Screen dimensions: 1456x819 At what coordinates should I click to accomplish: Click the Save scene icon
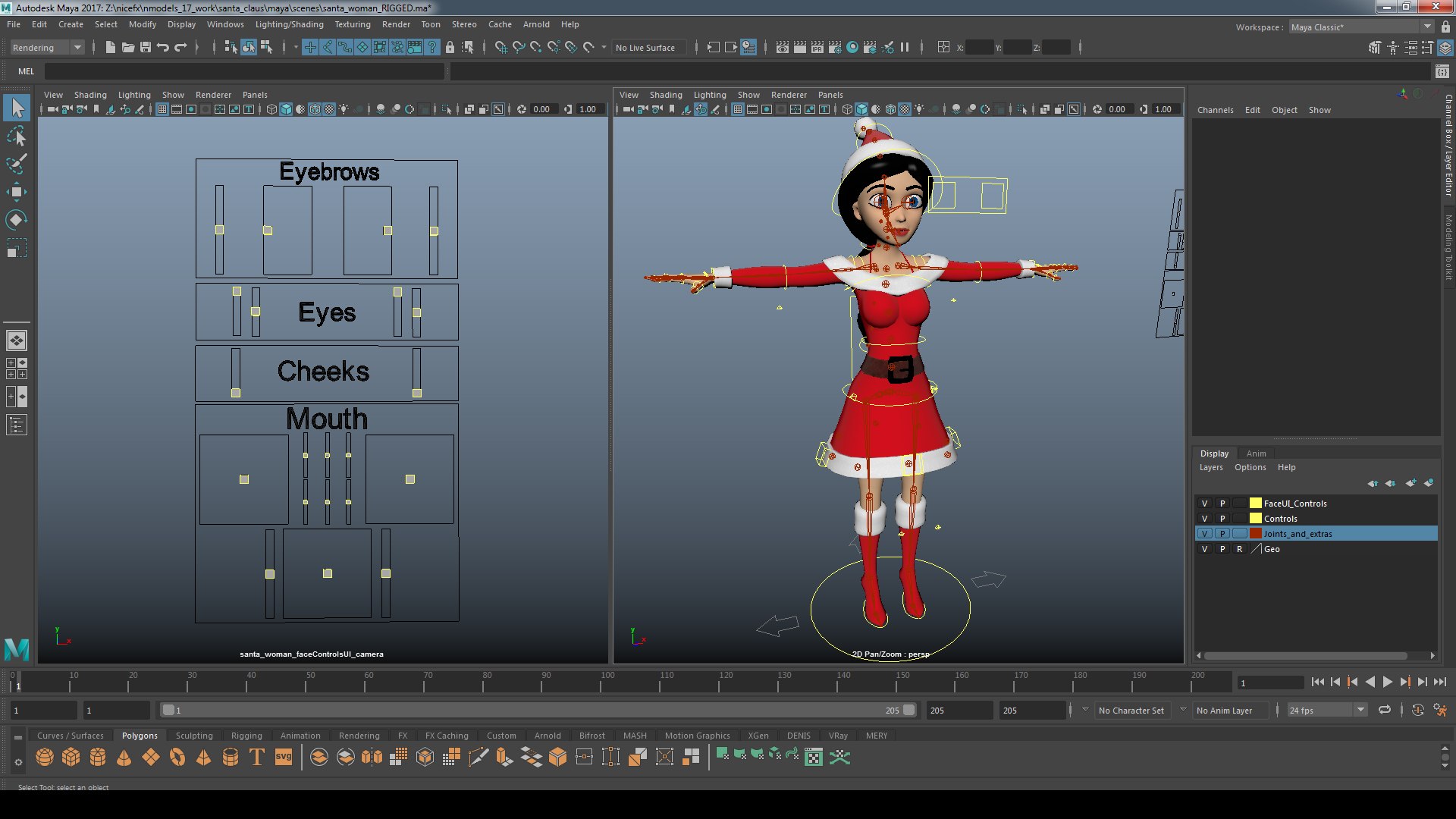click(146, 47)
